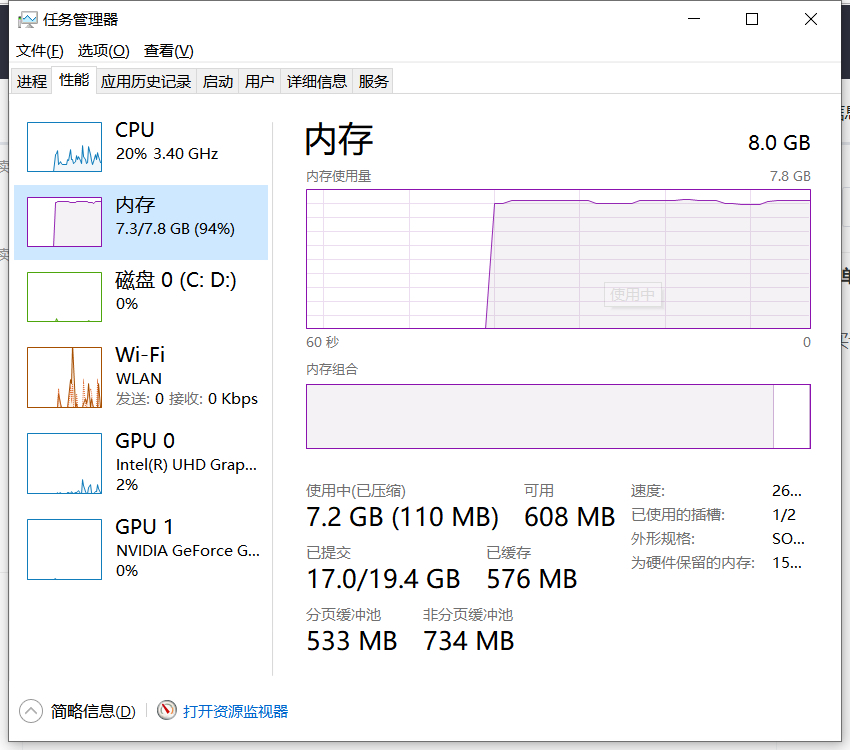Screen dimensions: 850x750
Task: Switch to the 启动 tab
Action: [218, 81]
